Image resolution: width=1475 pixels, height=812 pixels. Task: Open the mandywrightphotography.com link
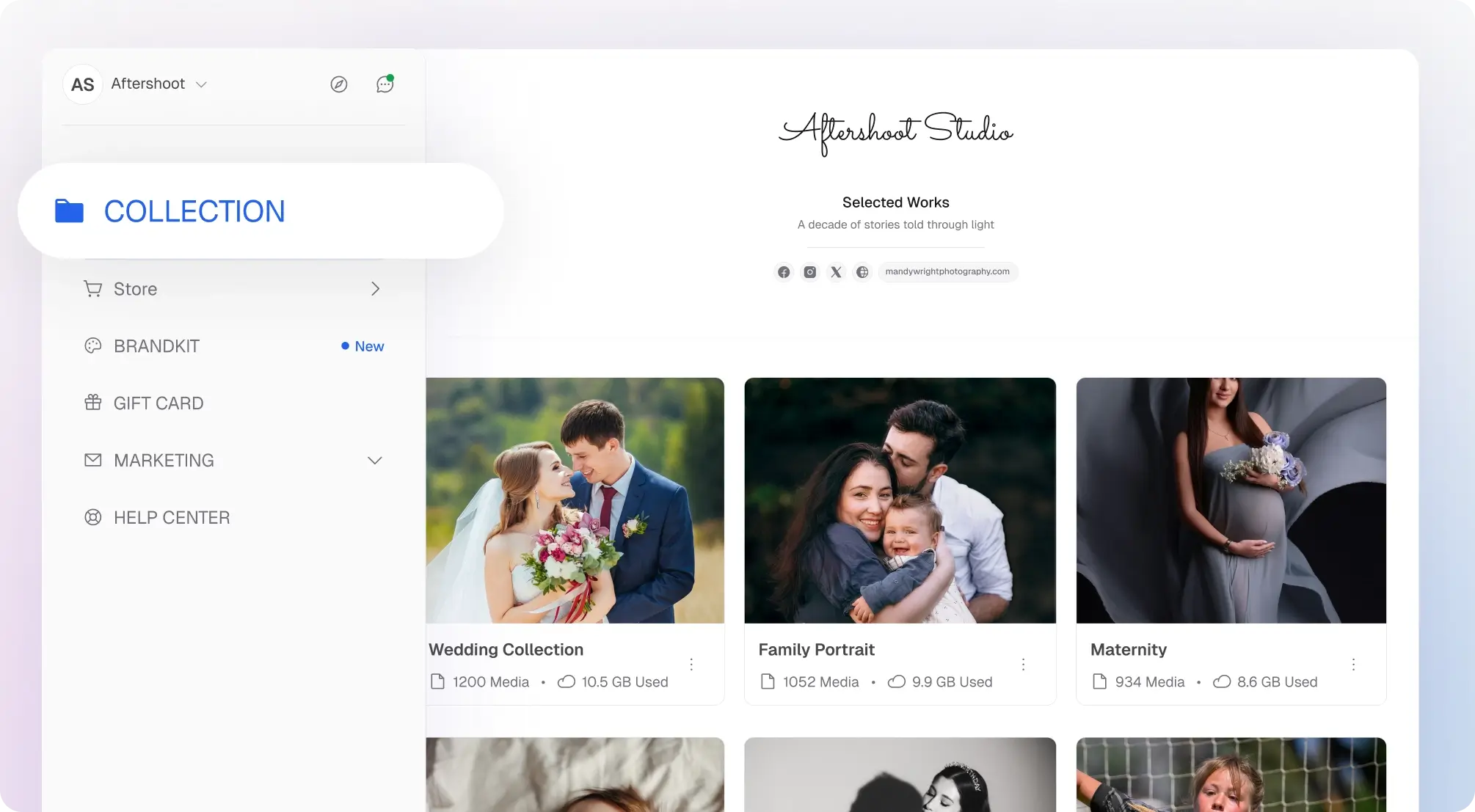coord(947,271)
